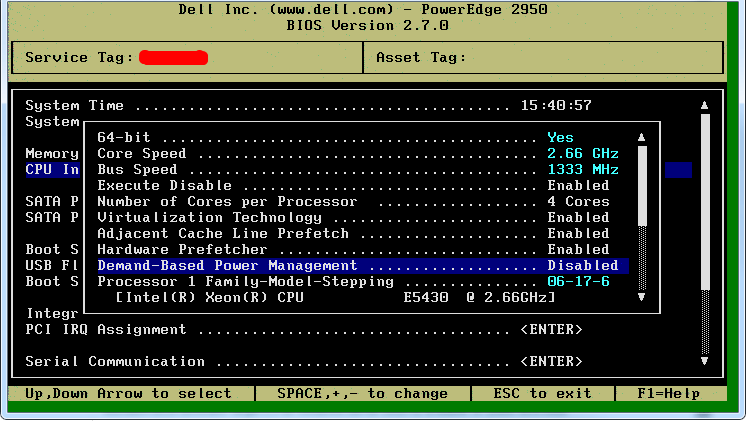Viewport: 746px width, 421px height.
Task: Toggle the Demand-Based Power Management Disabled value
Action: pos(583,265)
